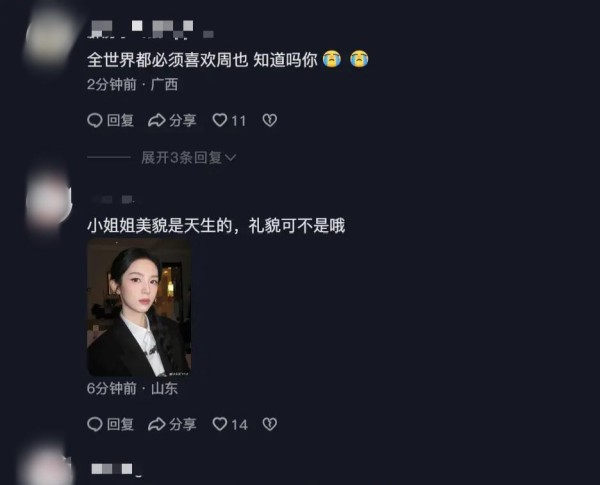Click the comment text 全世界都必须喜欢周也
Screen dimensions: 600x485
tap(168, 60)
